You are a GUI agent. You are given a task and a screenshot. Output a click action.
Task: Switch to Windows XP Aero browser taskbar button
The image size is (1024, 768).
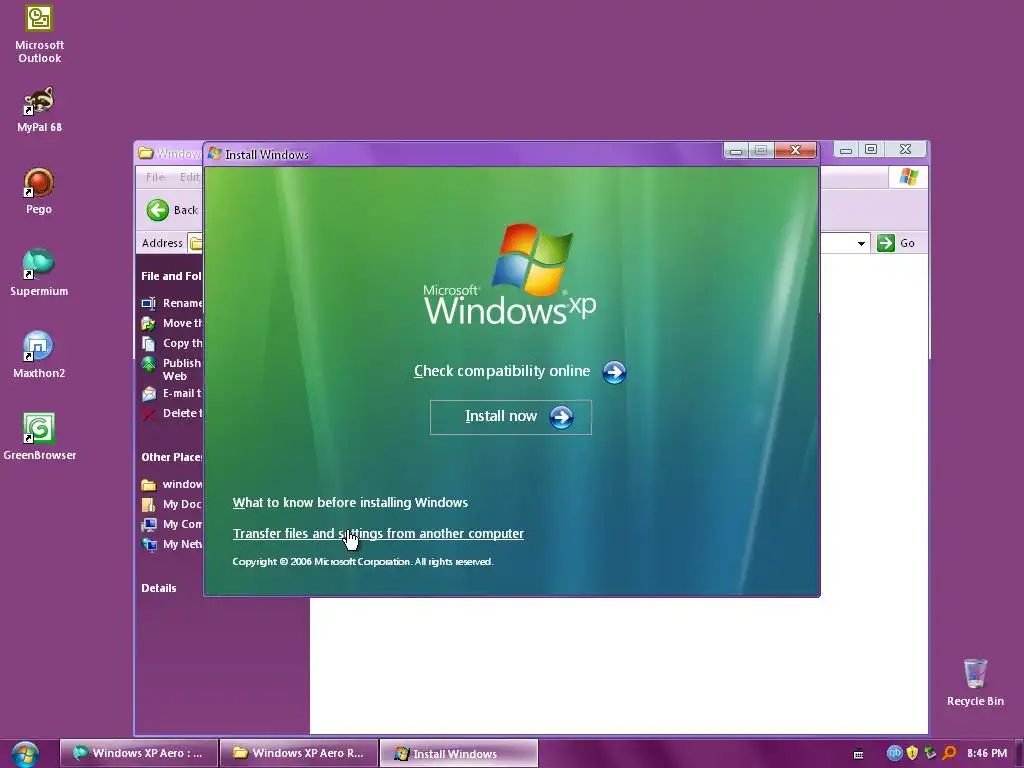coord(138,753)
